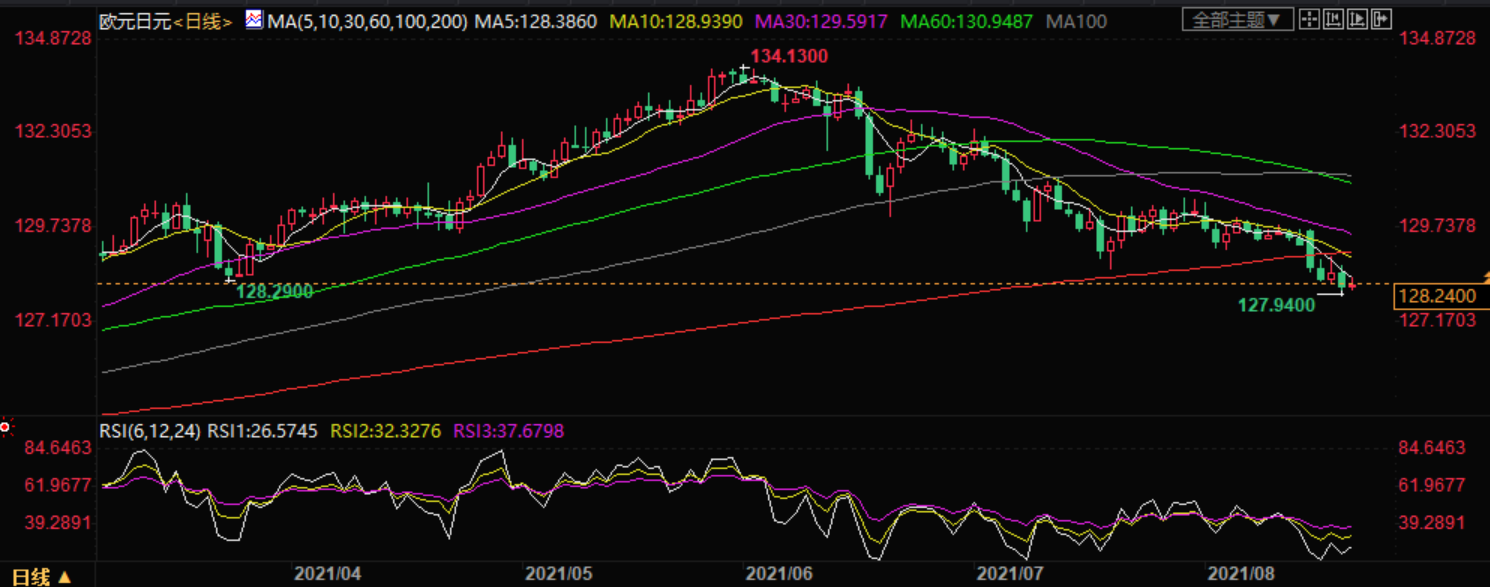Click the shift-right arrow chart icon
Image resolution: width=1490 pixels, height=587 pixels.
coord(1381,19)
